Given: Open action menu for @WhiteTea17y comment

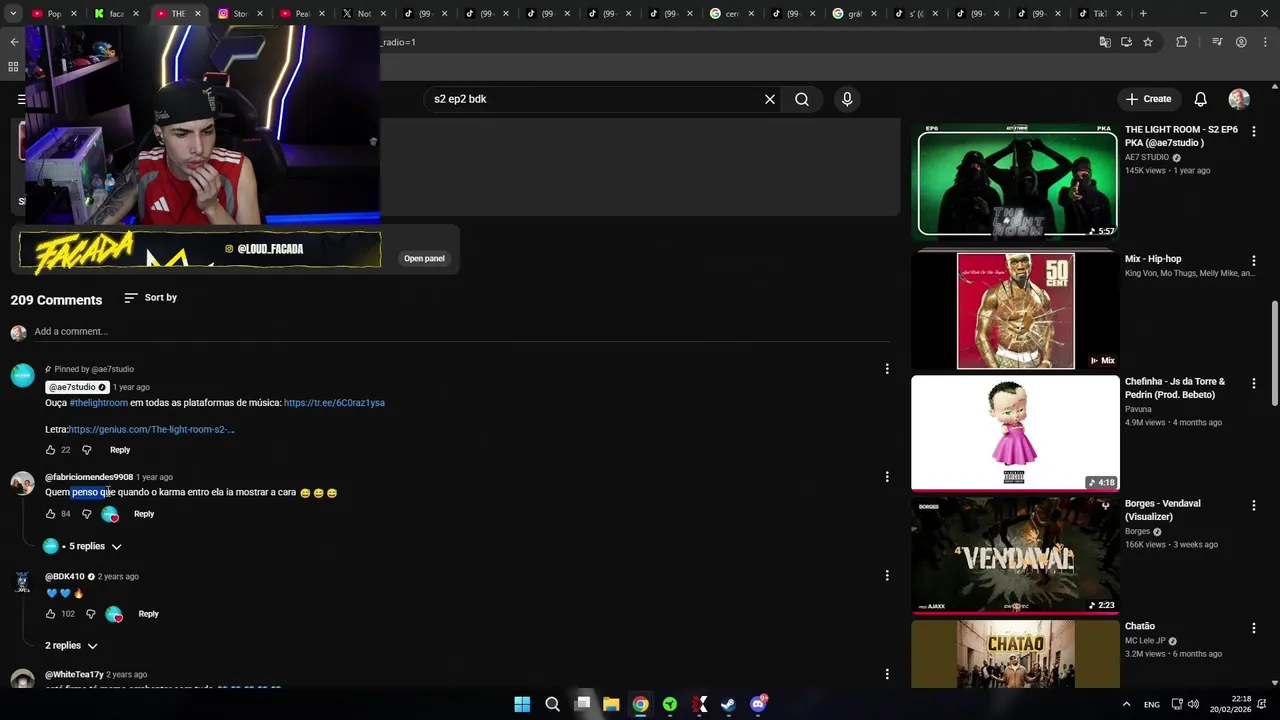Looking at the screenshot, I should (887, 674).
